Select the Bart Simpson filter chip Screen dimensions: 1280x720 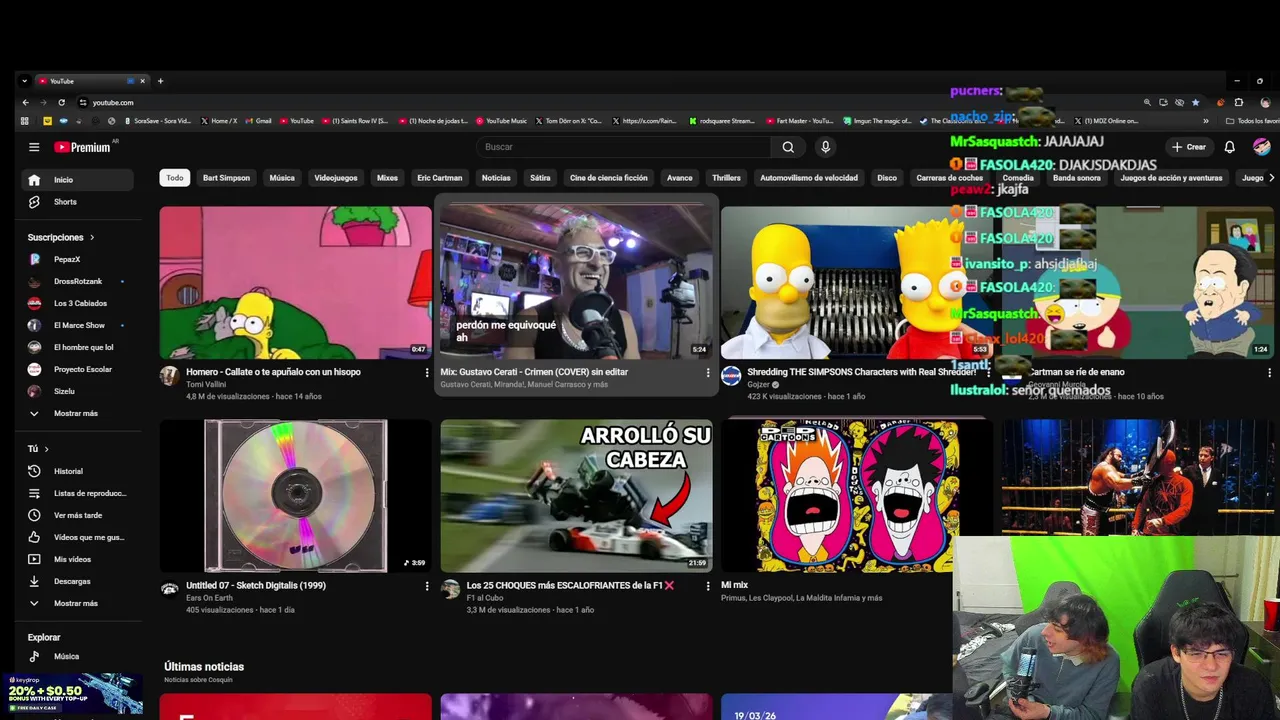tap(226, 178)
